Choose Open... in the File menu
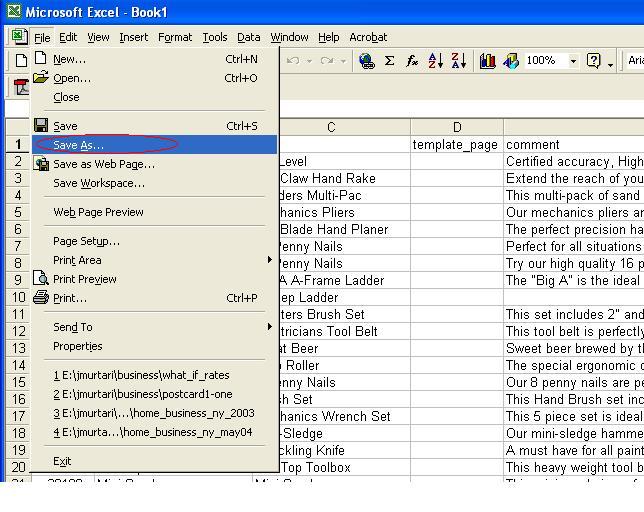Viewport: 644px width, 512px height. click(x=155, y=78)
